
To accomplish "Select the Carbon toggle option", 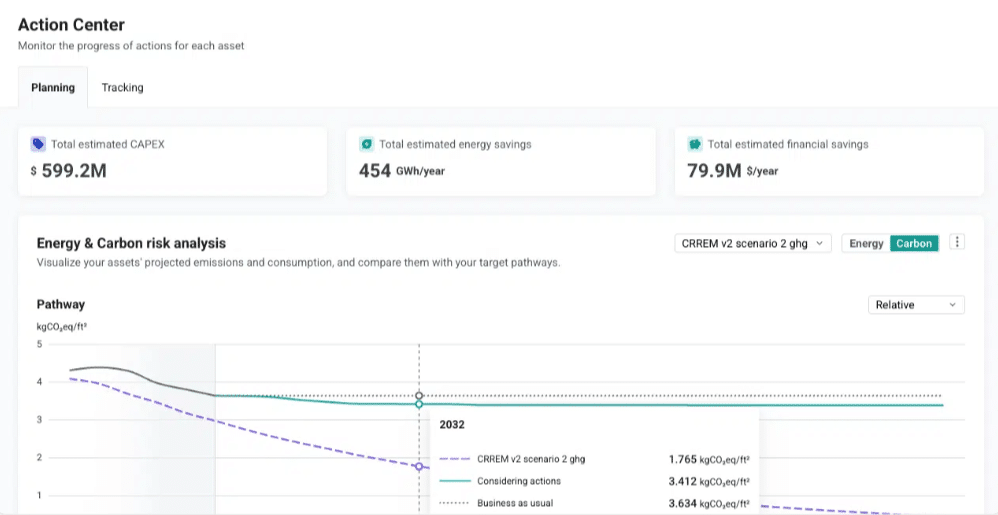I will pyautogui.click(x=914, y=243).
